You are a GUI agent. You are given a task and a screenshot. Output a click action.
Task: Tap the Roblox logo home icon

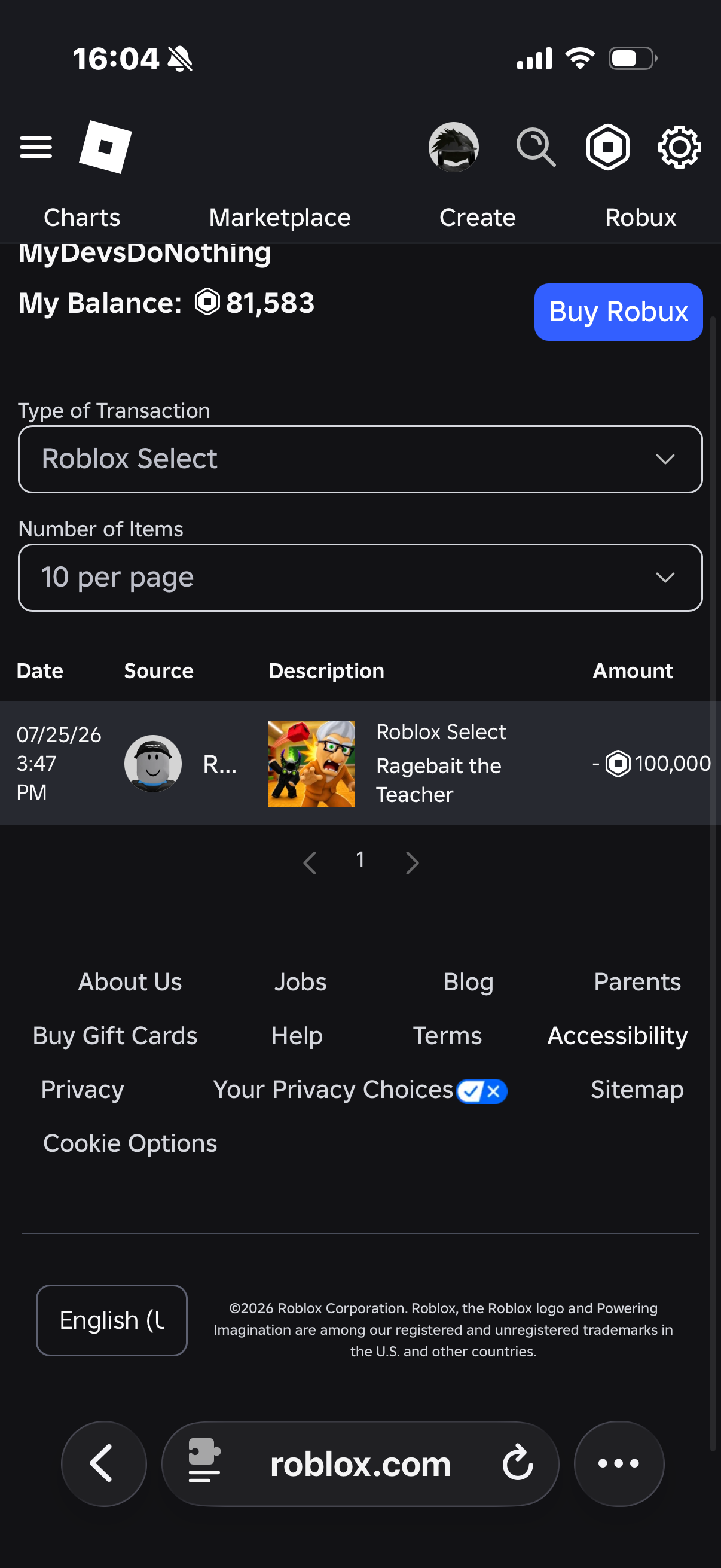pos(105,147)
